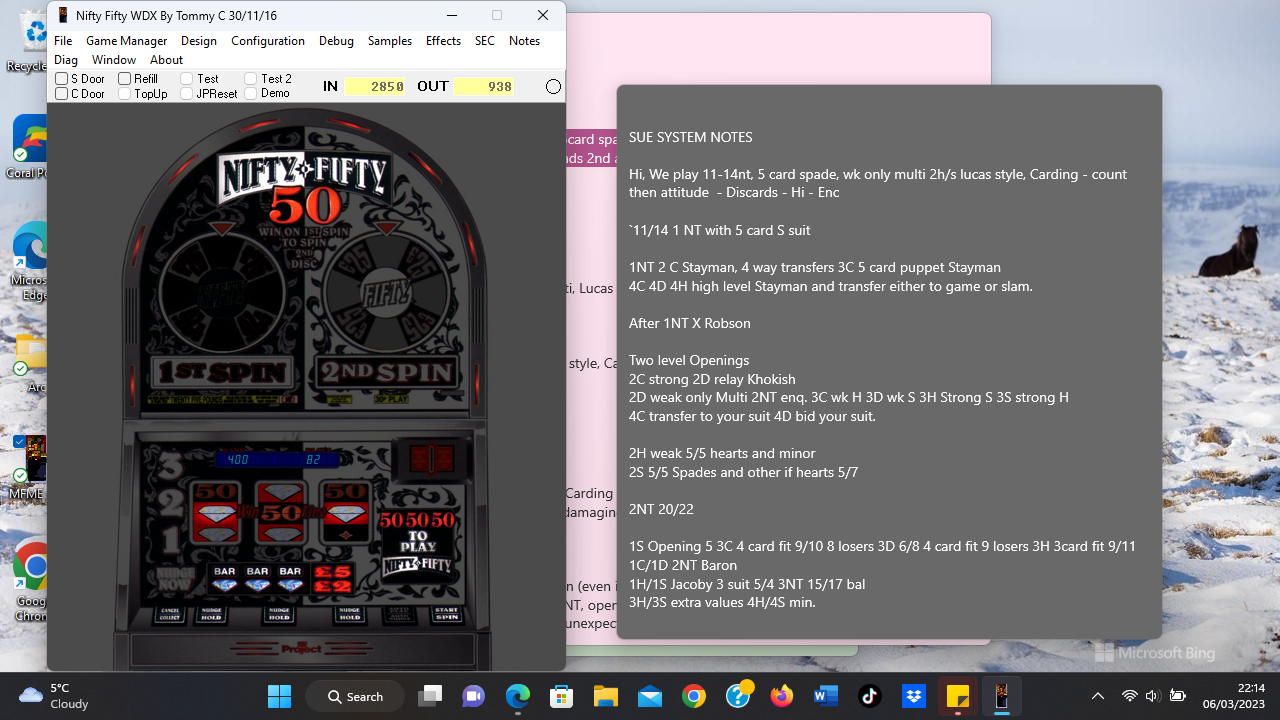Show hidden system tray icons
The width and height of the screenshot is (1280, 720).
click(x=1097, y=697)
